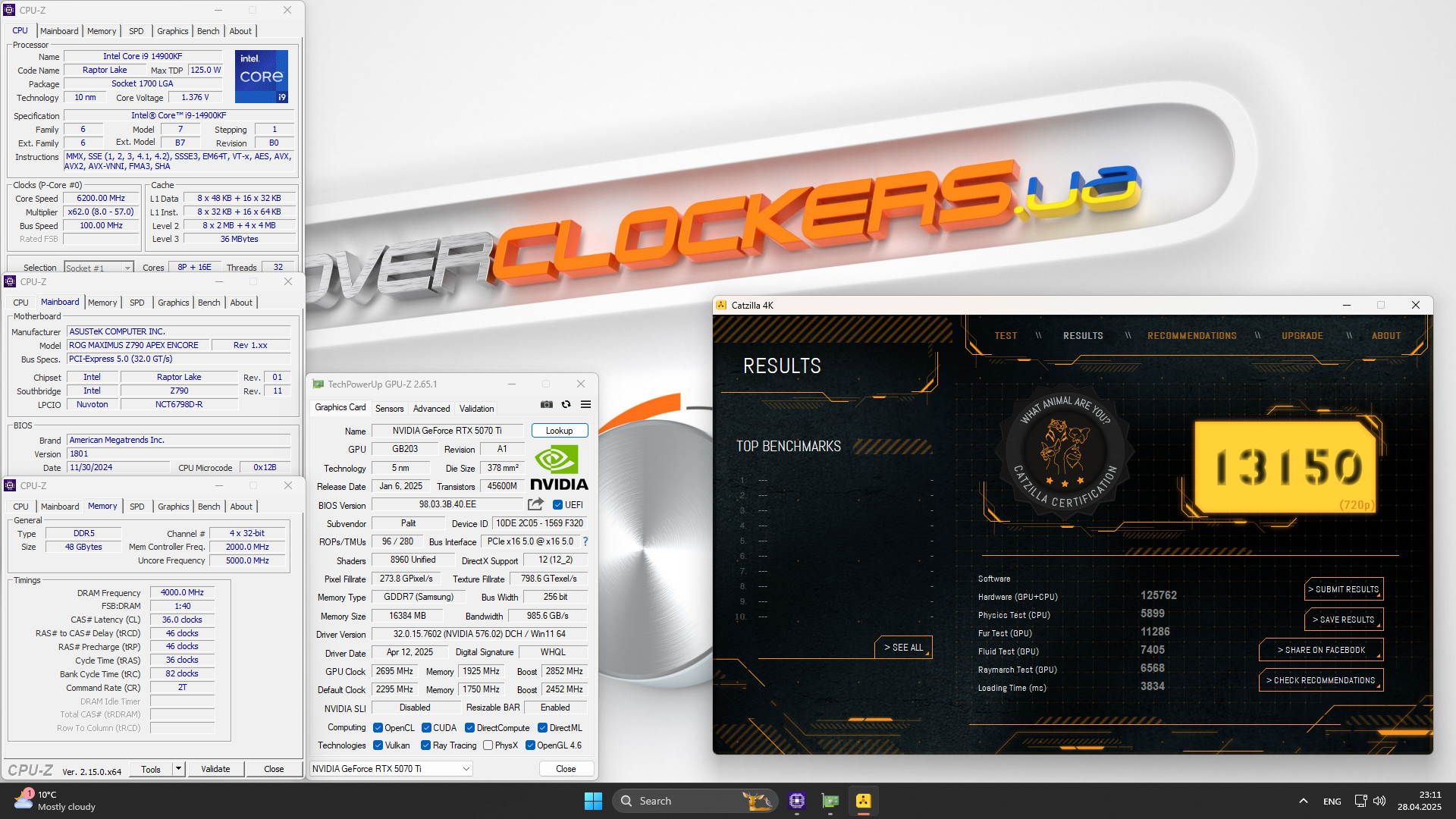The height and width of the screenshot is (819, 1456).
Task: Click Lookup button in GPU-Z
Action: [560, 431]
